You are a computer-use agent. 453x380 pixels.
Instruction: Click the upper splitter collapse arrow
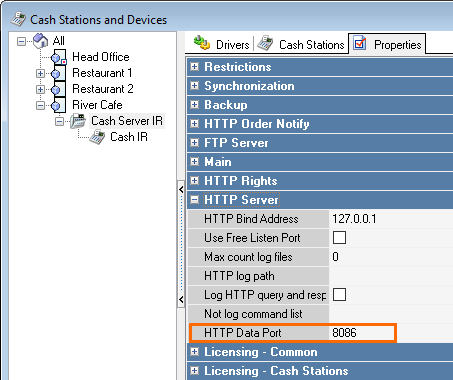[x=181, y=190]
